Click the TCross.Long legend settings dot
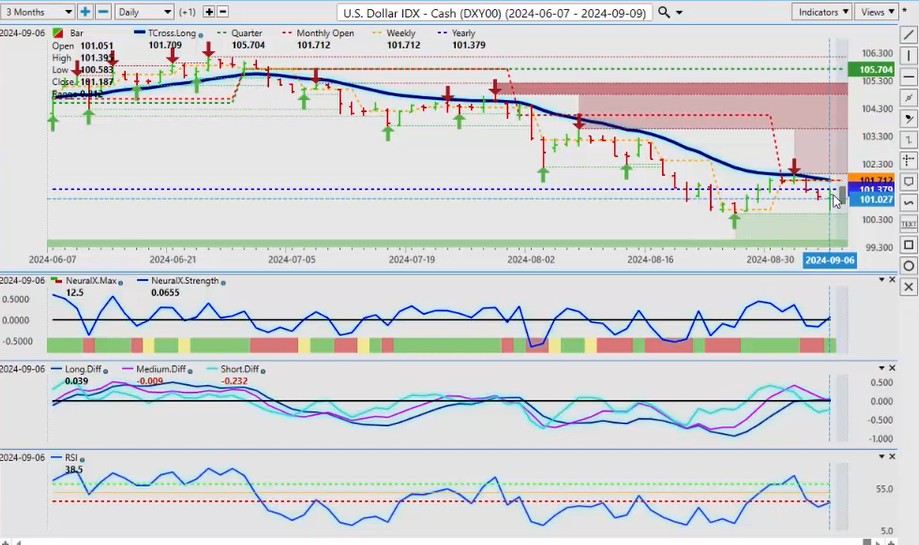 coord(201,33)
